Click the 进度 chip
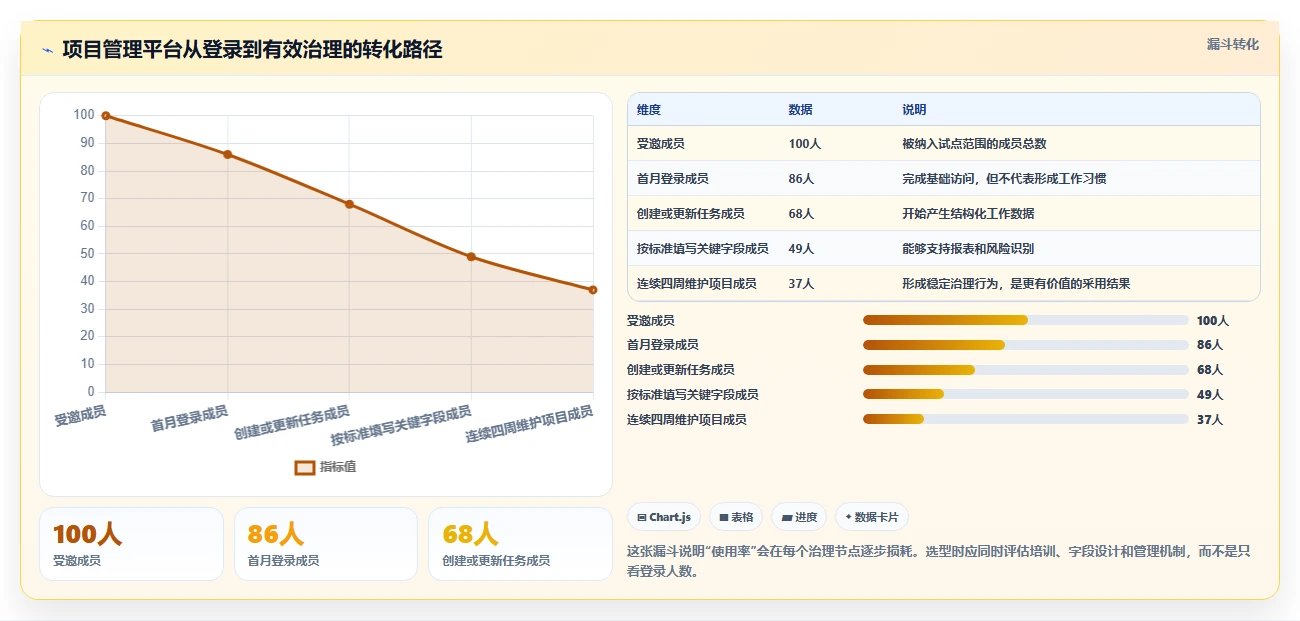The width and height of the screenshot is (1300, 621). coord(799,517)
